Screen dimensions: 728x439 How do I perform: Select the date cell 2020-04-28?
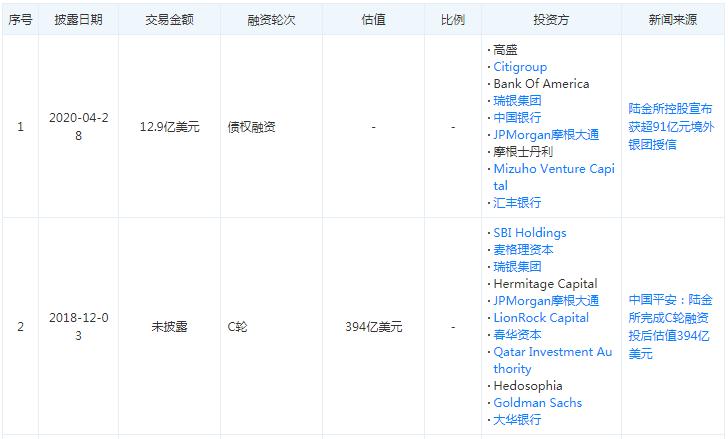78,126
